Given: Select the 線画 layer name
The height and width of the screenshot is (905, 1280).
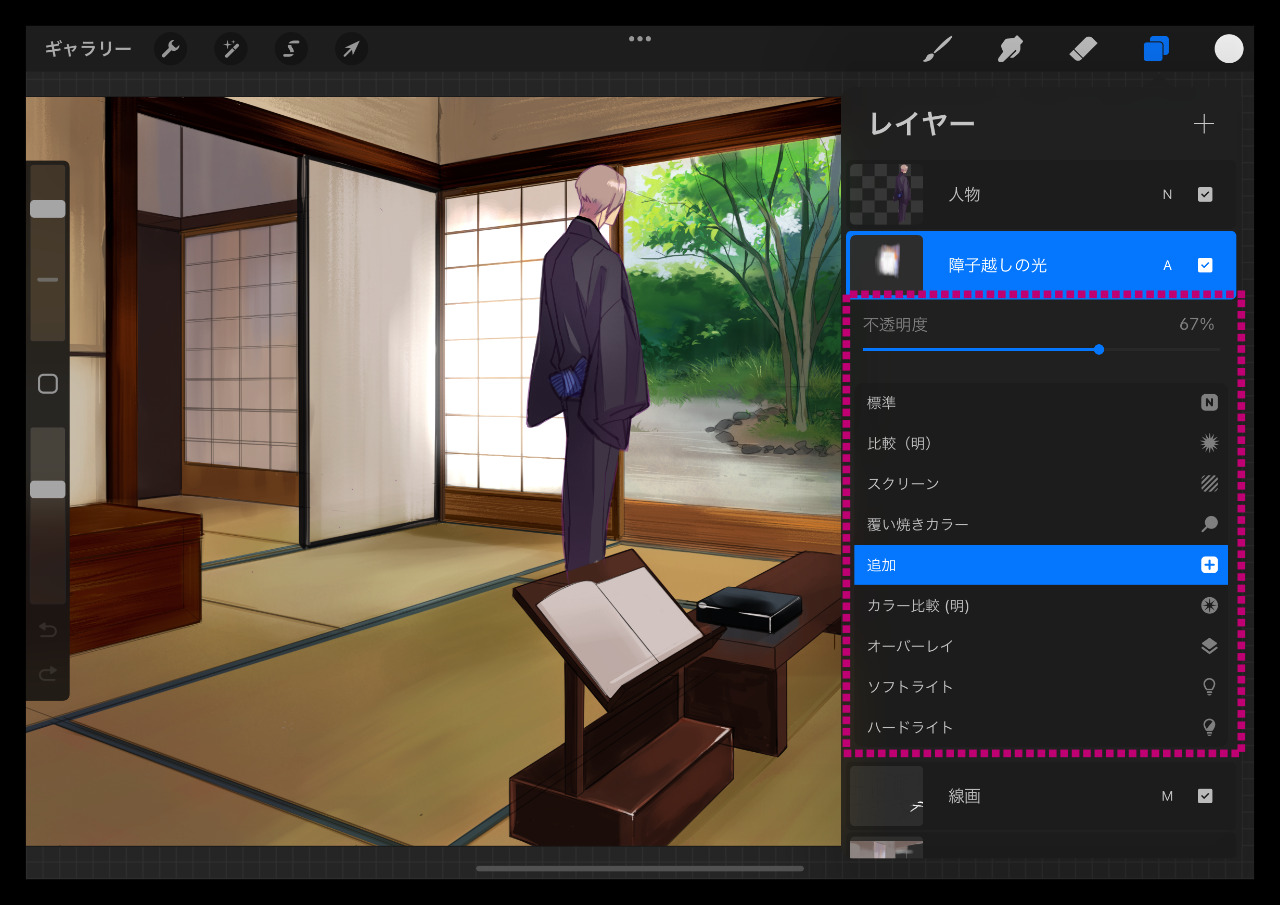Looking at the screenshot, I should [x=964, y=796].
